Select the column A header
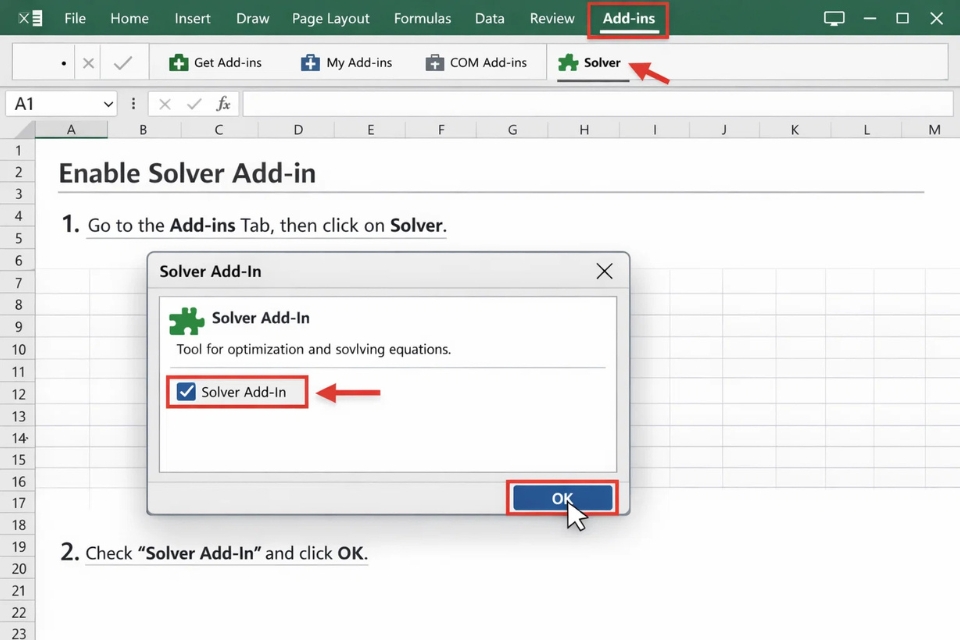This screenshot has height=640, width=960. click(71, 129)
